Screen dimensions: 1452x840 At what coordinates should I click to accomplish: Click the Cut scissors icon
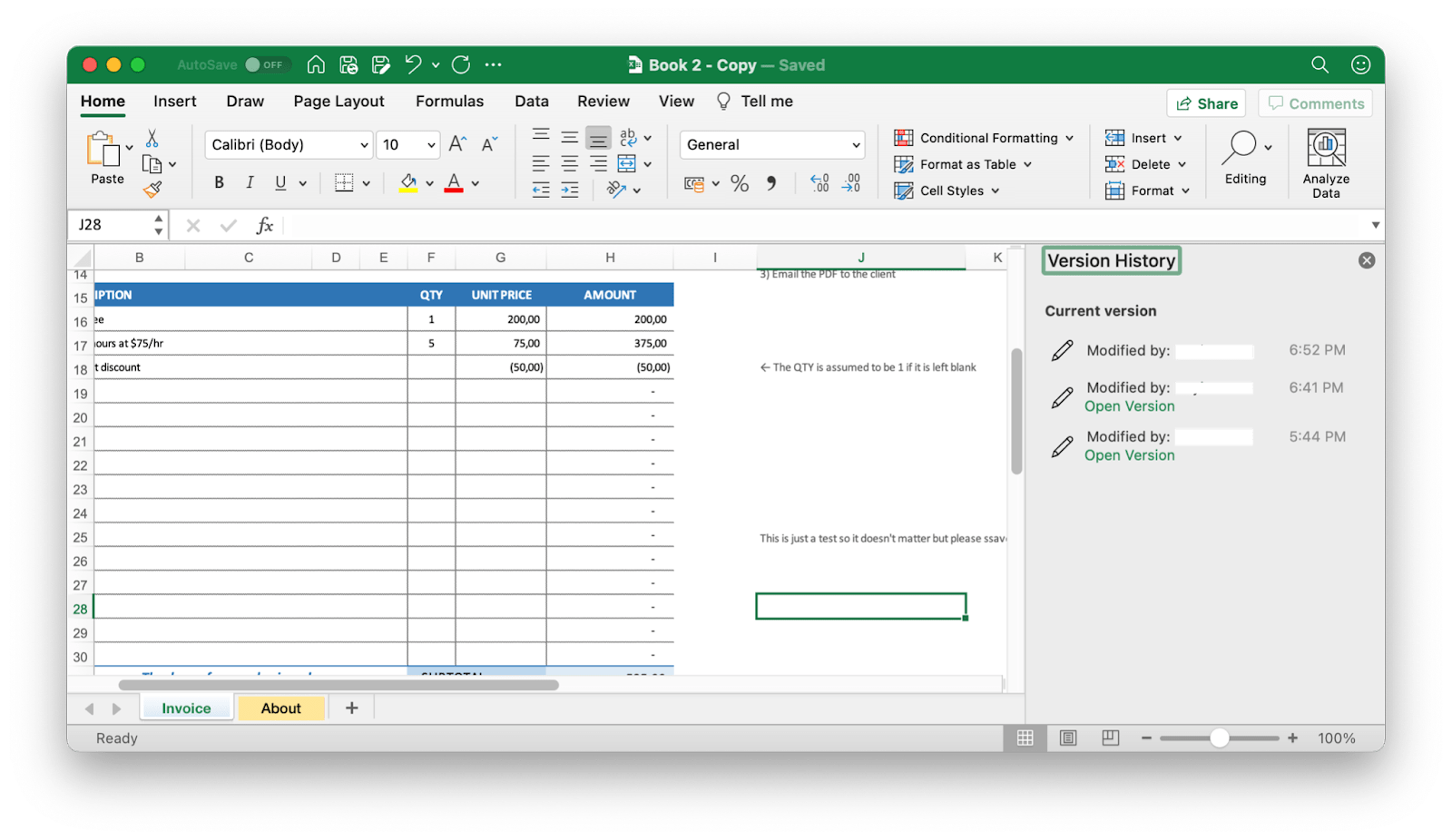point(152,138)
